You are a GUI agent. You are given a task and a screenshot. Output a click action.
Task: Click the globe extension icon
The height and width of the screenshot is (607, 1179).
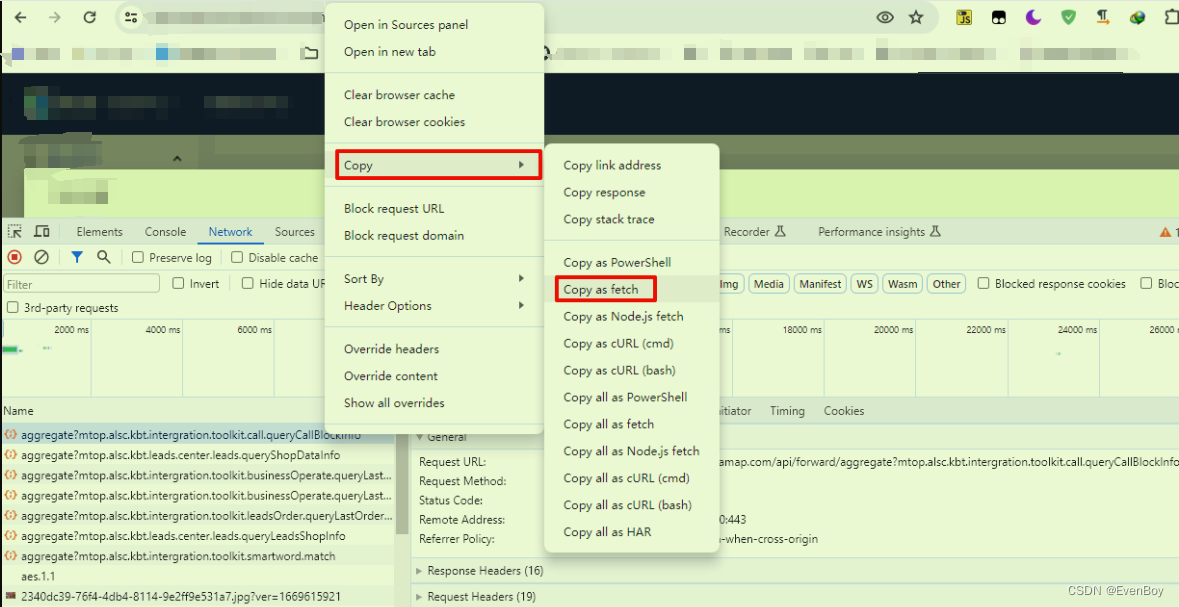(1138, 17)
